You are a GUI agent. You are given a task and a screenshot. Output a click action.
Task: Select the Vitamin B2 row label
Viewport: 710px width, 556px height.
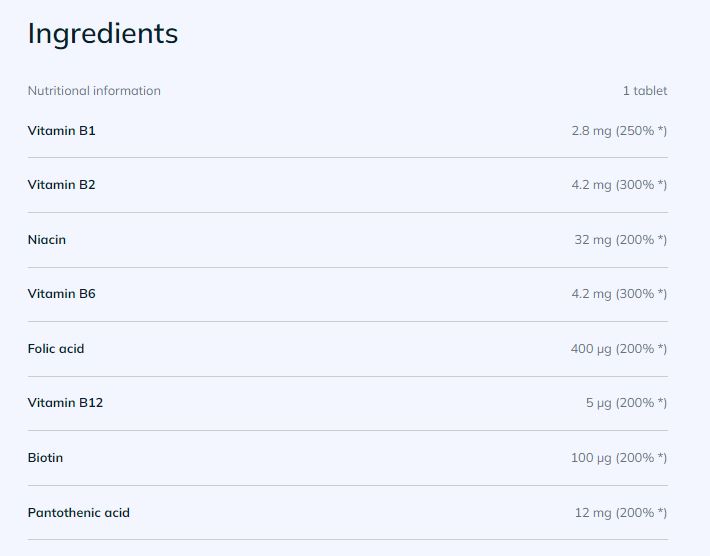tap(62, 185)
